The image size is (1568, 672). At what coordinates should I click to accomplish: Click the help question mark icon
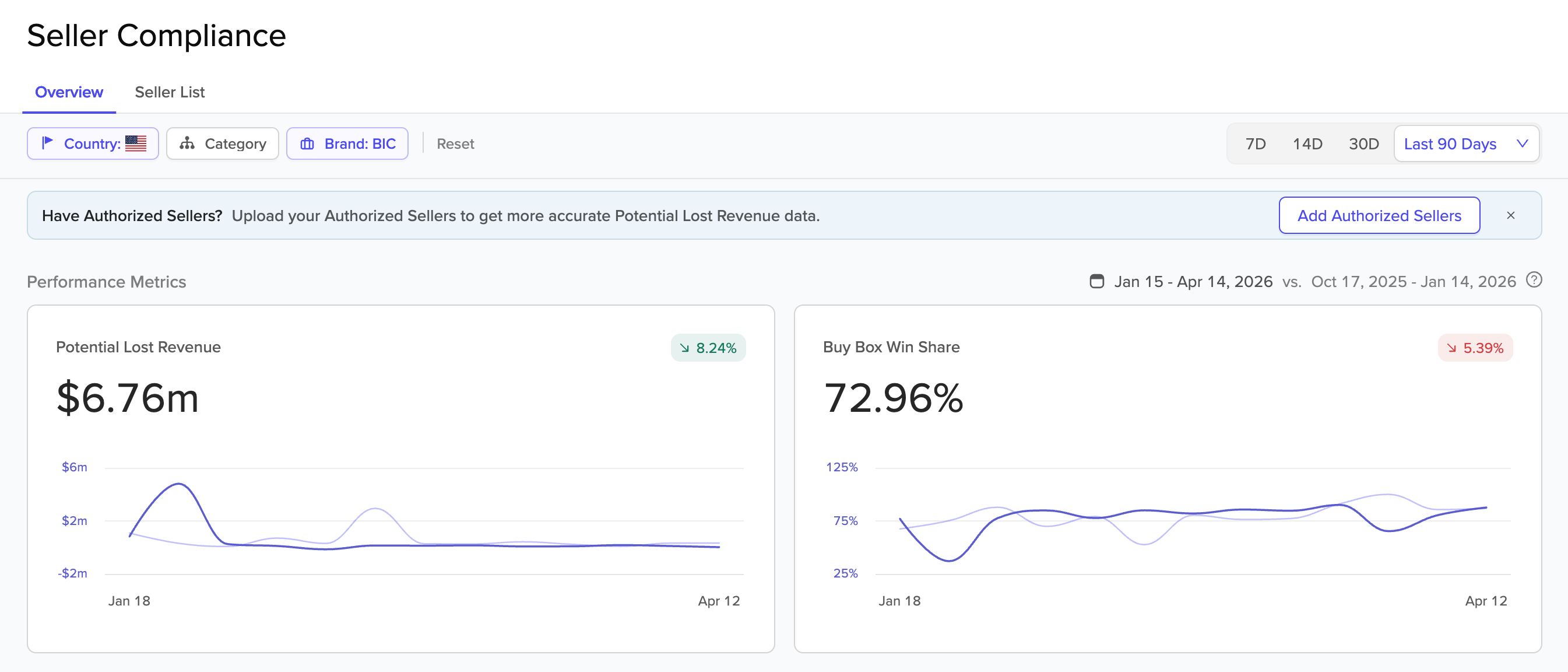pyautogui.click(x=1534, y=280)
